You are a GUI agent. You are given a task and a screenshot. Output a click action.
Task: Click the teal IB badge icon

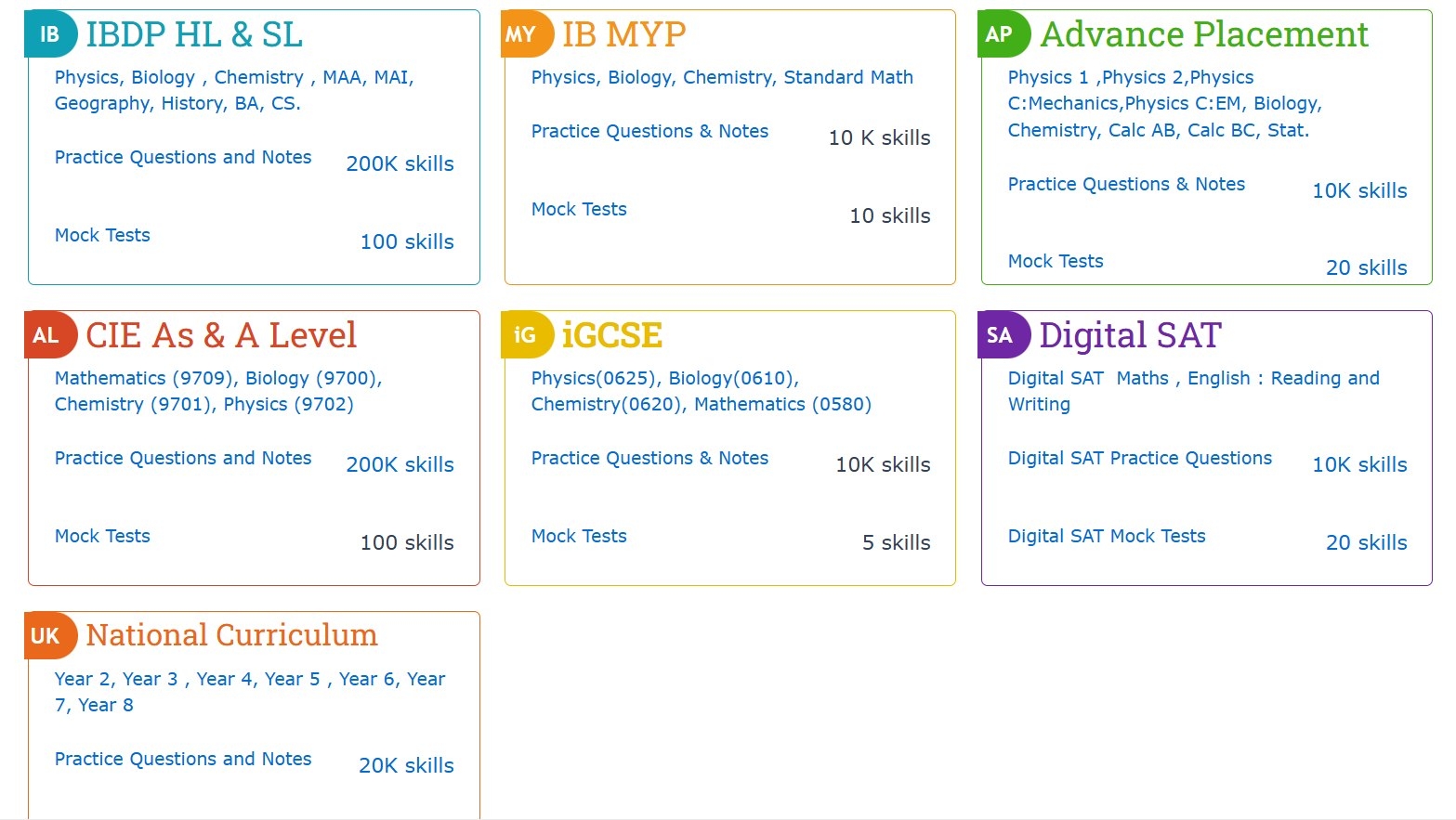(50, 34)
